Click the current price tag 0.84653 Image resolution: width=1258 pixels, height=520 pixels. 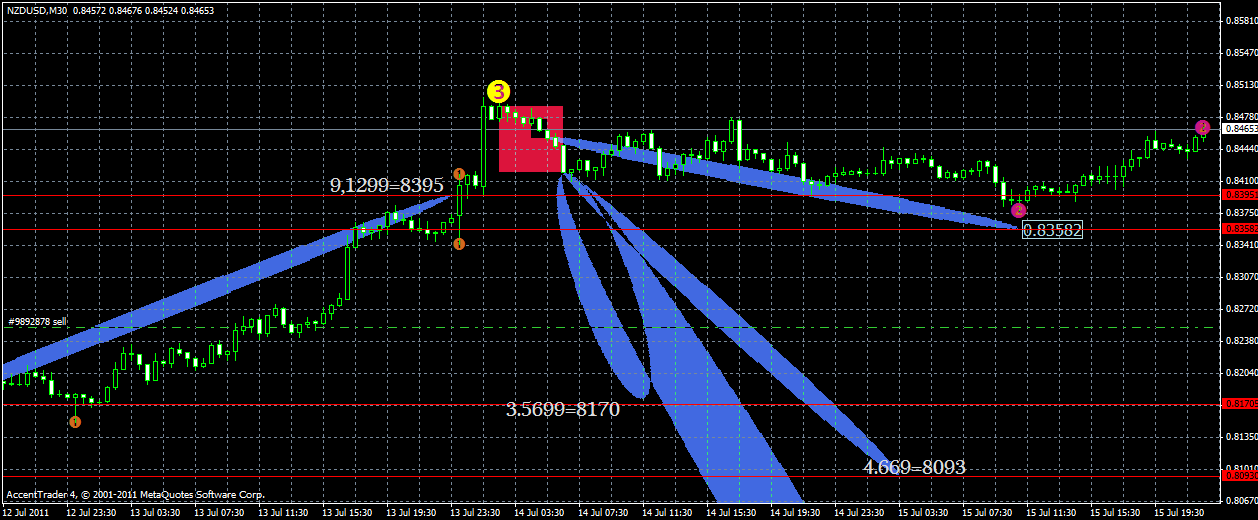(1239, 129)
